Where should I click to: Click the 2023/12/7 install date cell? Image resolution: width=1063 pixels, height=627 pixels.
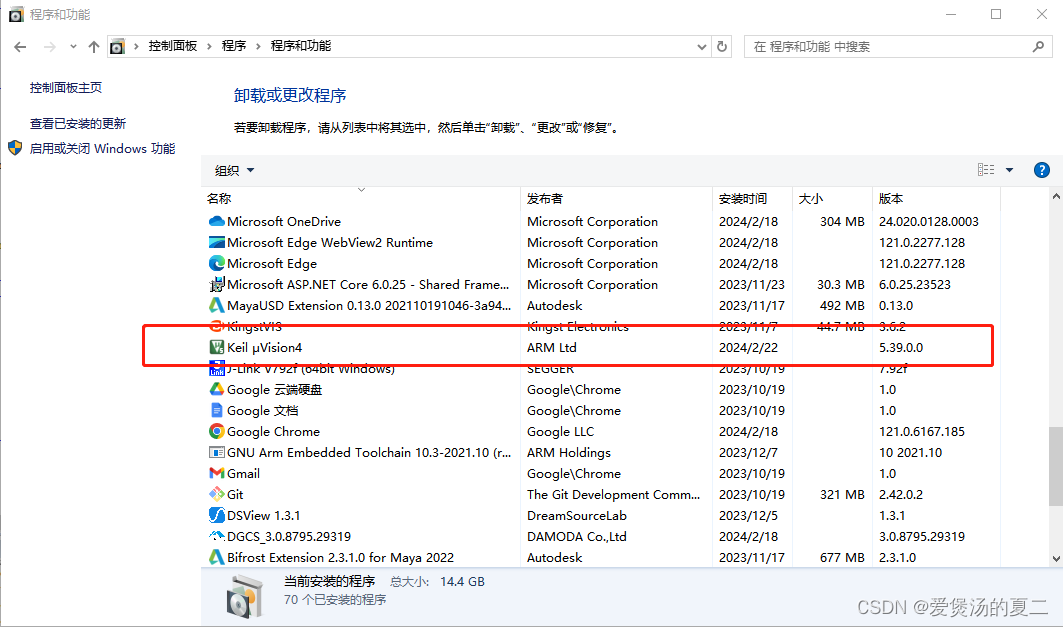[748, 453]
